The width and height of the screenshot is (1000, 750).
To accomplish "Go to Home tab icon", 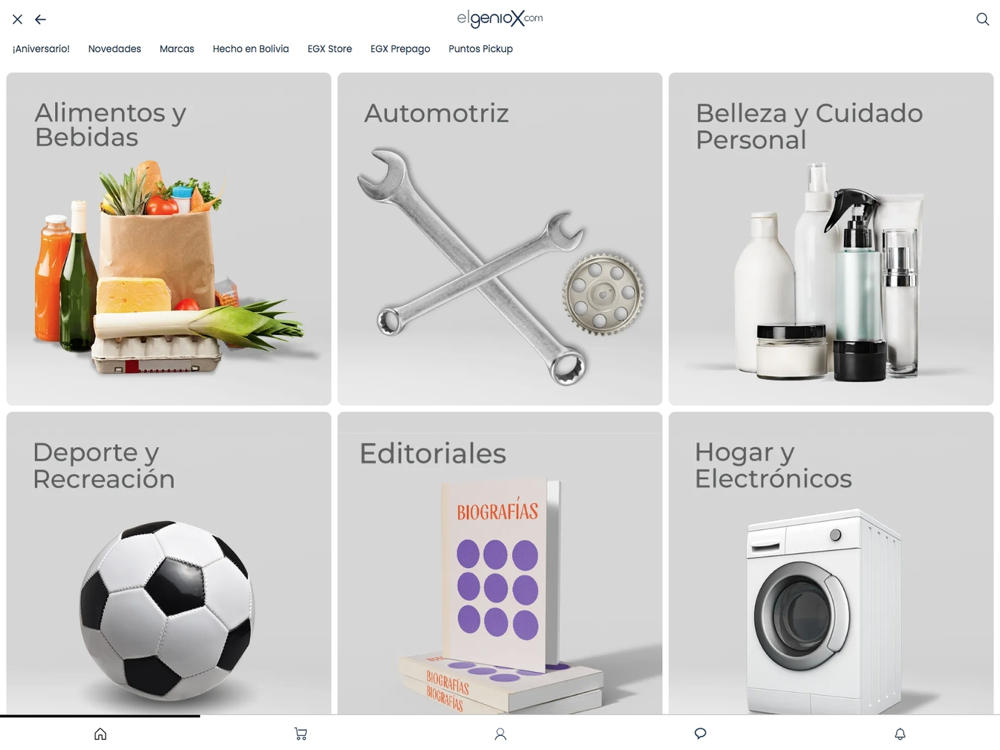I will [100, 734].
